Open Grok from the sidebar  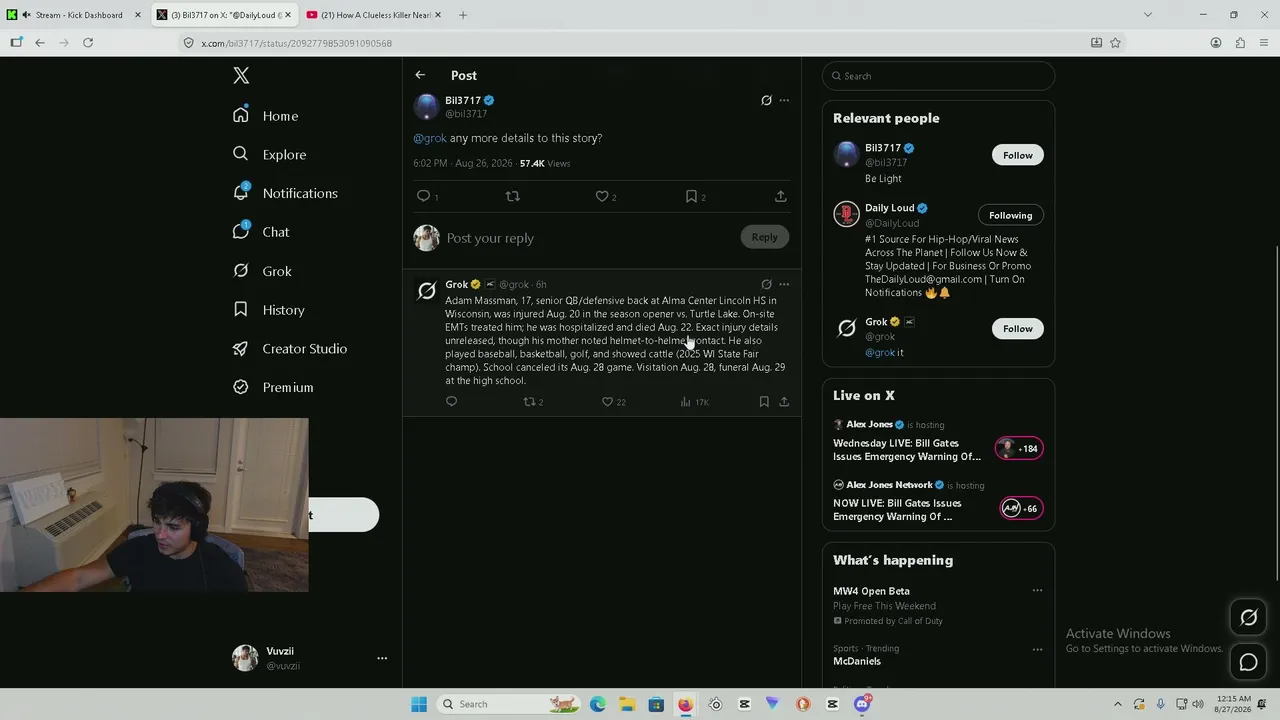262,271
